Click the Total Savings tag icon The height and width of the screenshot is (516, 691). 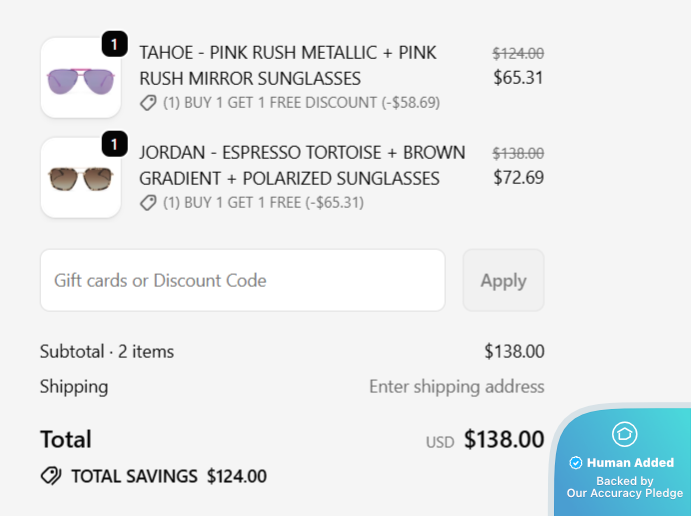51,476
